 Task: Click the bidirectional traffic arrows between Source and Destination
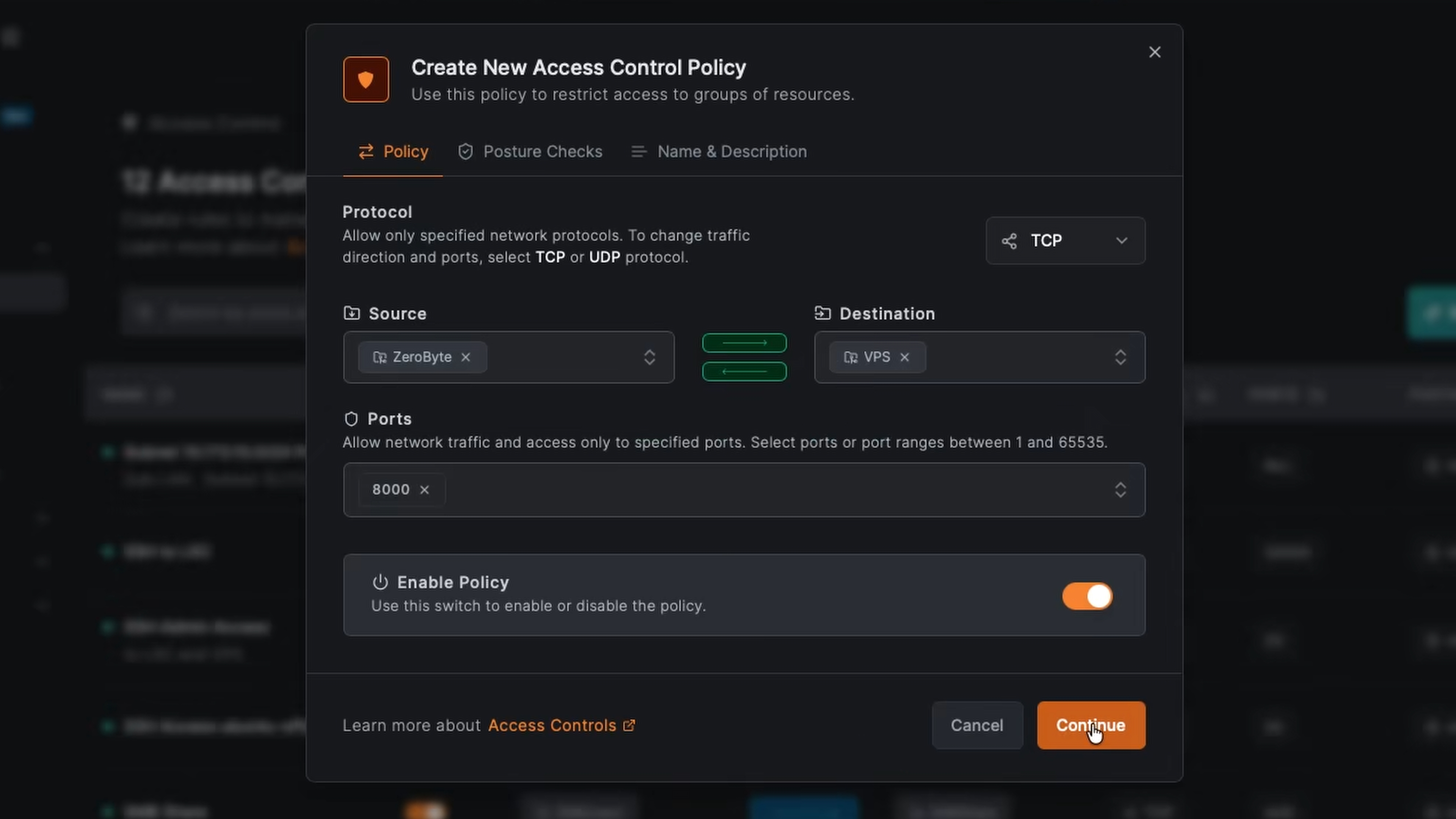click(744, 357)
